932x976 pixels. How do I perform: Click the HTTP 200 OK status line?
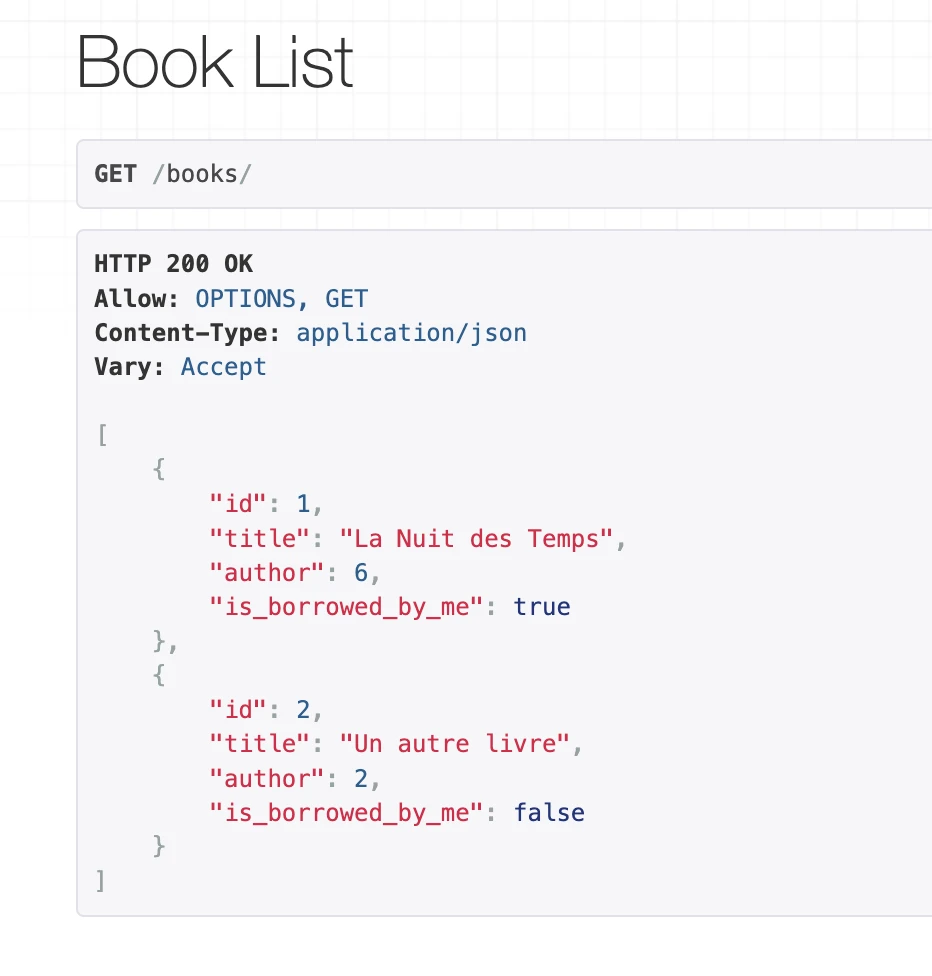(173, 264)
